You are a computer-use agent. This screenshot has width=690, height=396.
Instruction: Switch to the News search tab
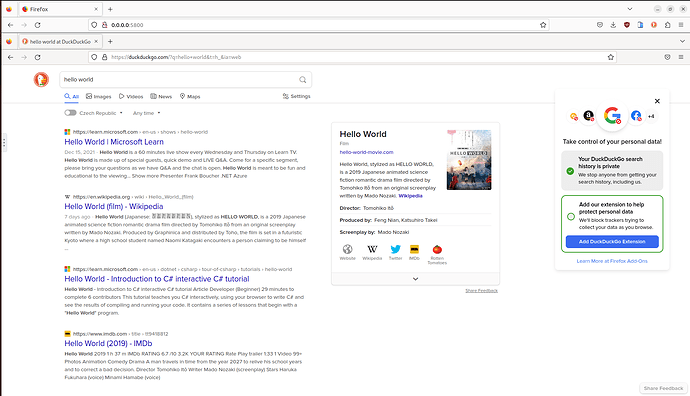[161, 96]
